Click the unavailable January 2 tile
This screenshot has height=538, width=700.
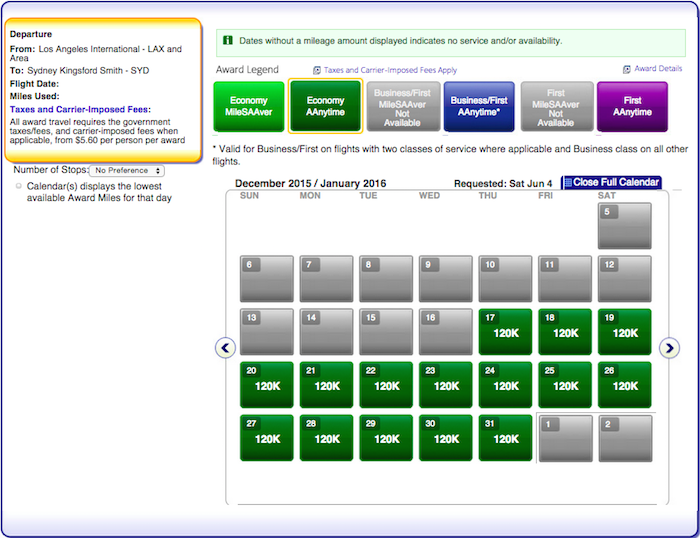pyautogui.click(x=625, y=438)
